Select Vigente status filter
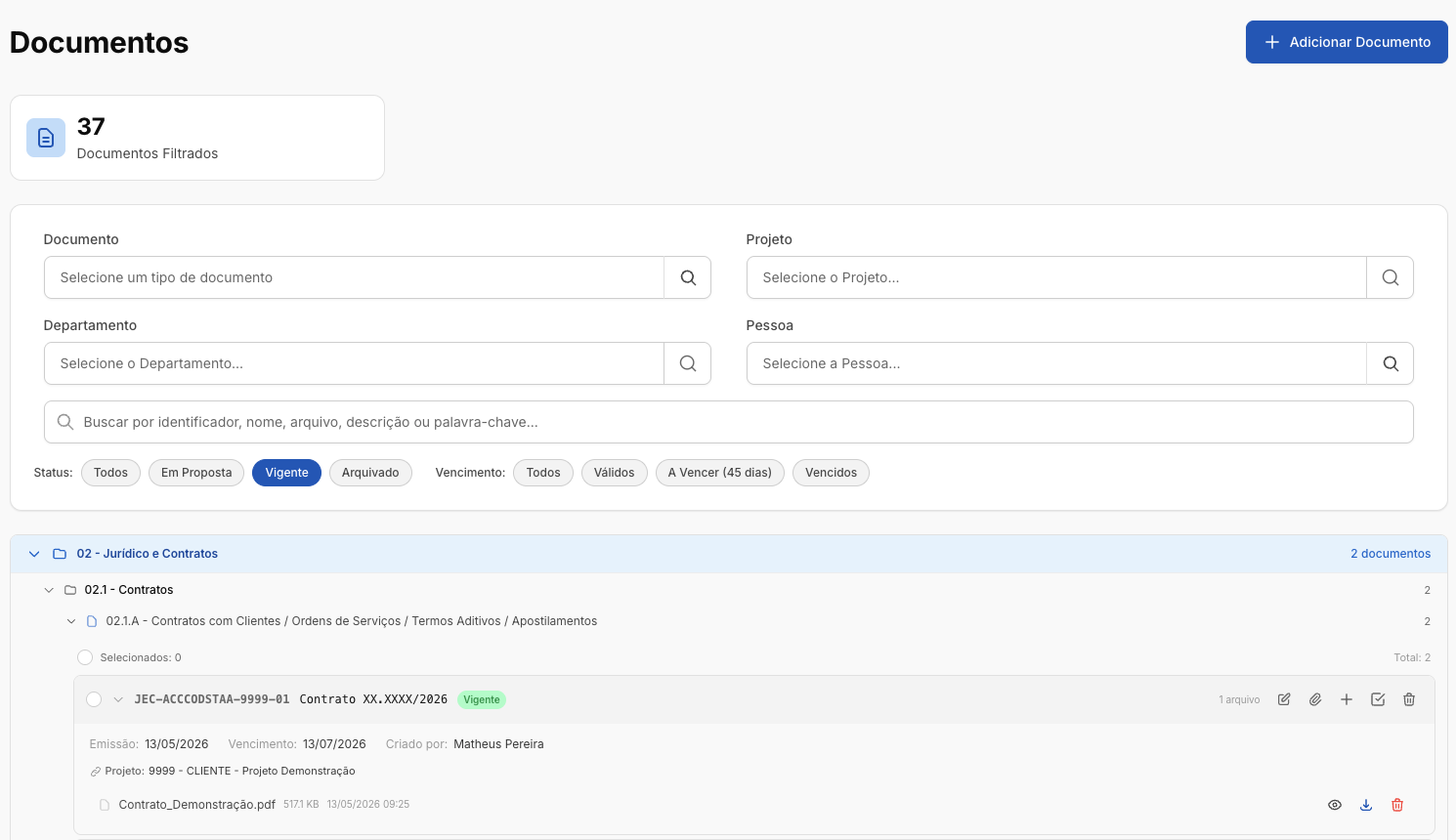This screenshot has height=840, width=1456. (x=286, y=473)
